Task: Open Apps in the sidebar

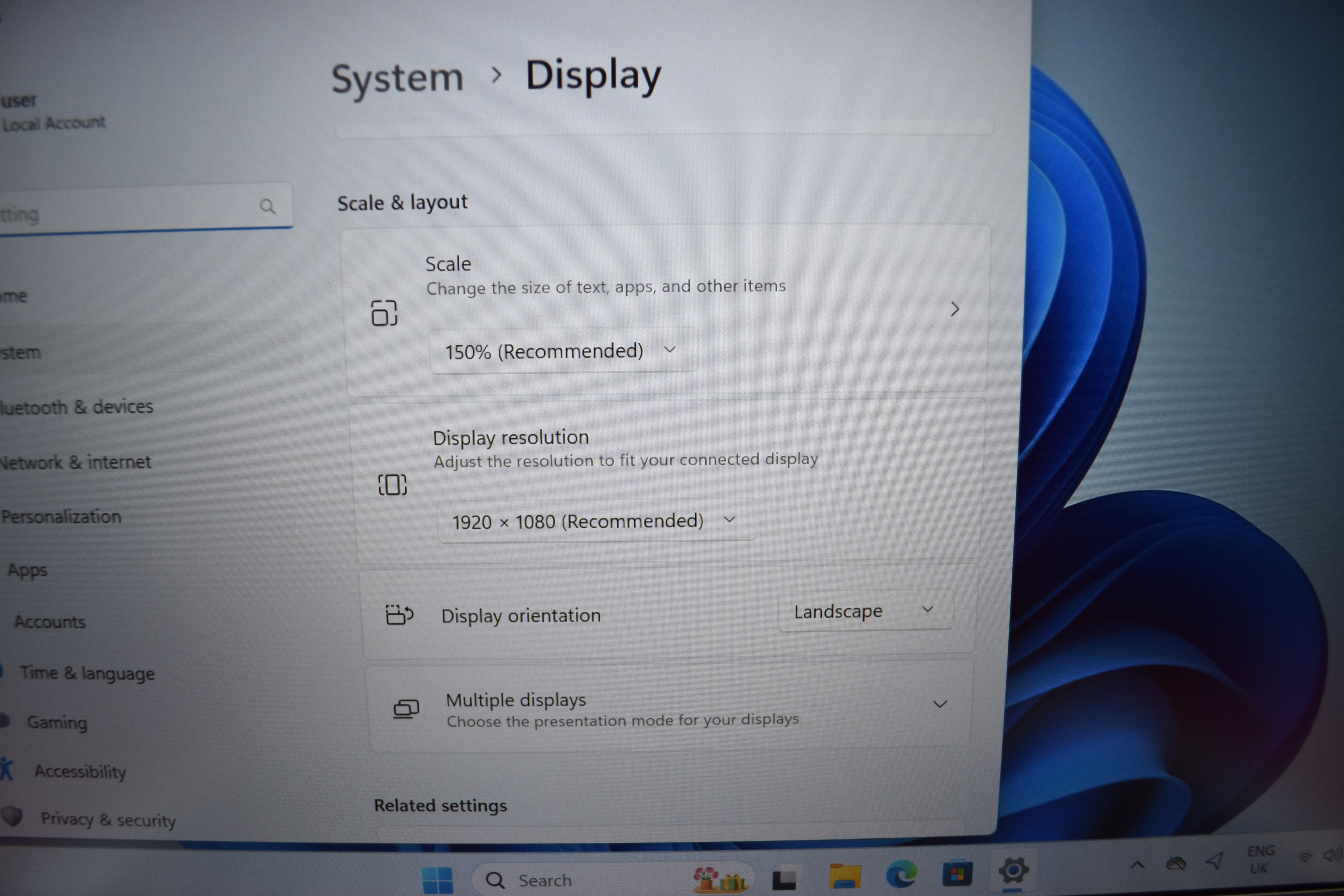Action: pos(27,570)
